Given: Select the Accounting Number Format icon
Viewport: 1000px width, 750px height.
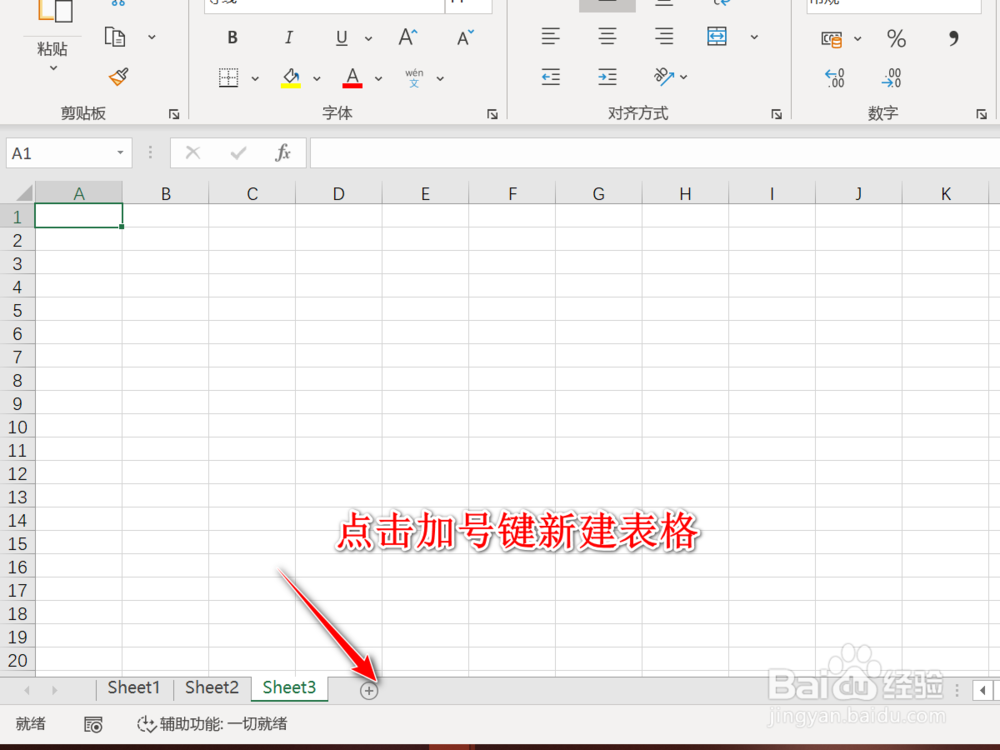Looking at the screenshot, I should pyautogui.click(x=833, y=38).
